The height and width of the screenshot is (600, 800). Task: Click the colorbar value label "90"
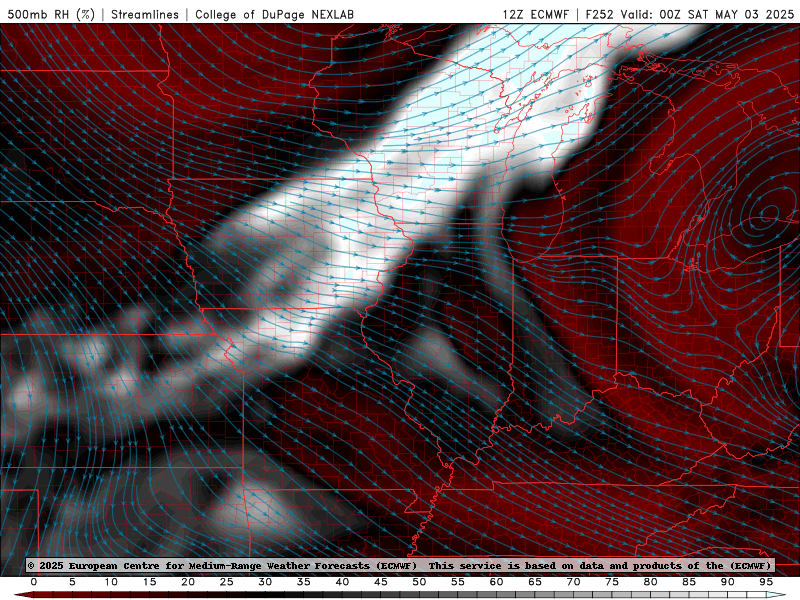click(x=728, y=582)
